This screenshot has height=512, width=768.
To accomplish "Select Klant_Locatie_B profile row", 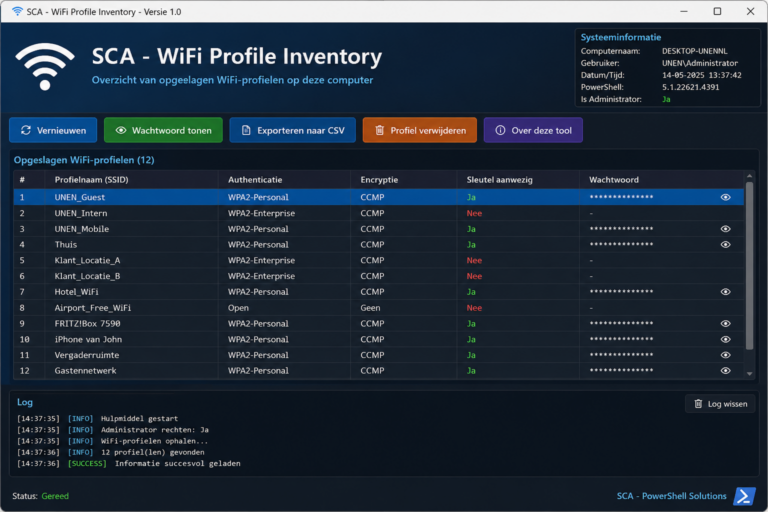I will 379,276.
